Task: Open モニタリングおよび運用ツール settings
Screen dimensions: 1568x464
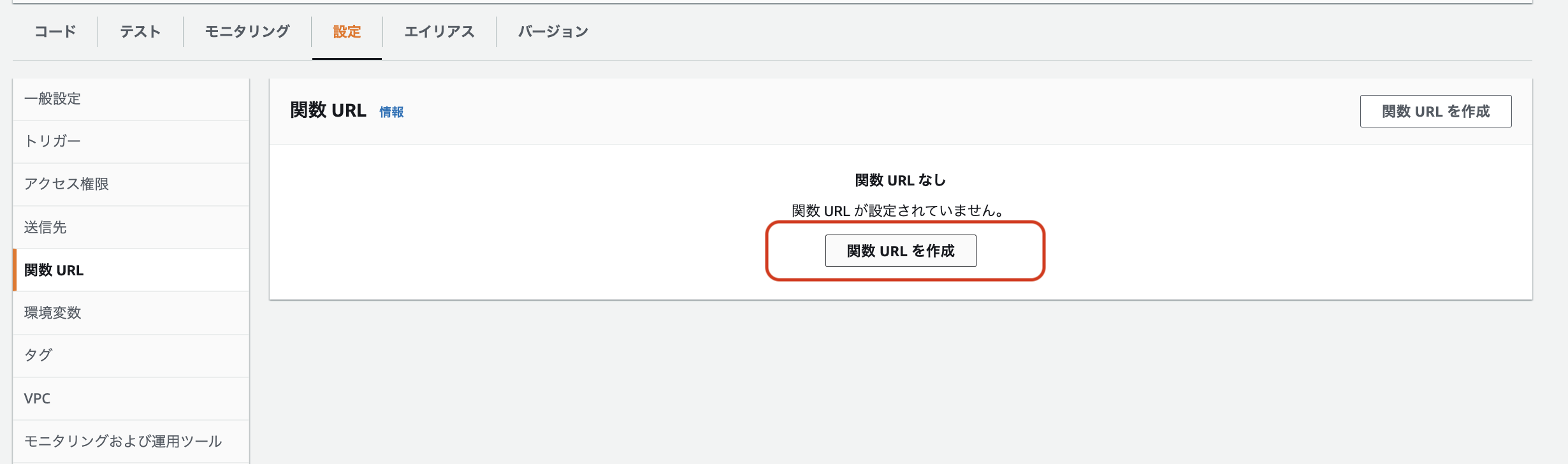Action: pos(123,440)
